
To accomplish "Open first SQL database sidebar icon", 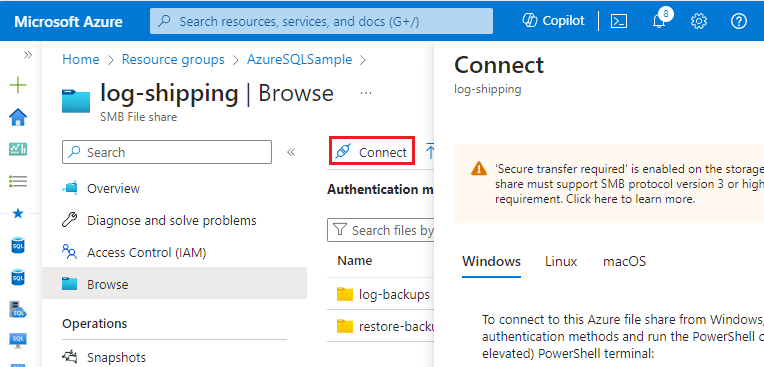I will (x=18, y=246).
